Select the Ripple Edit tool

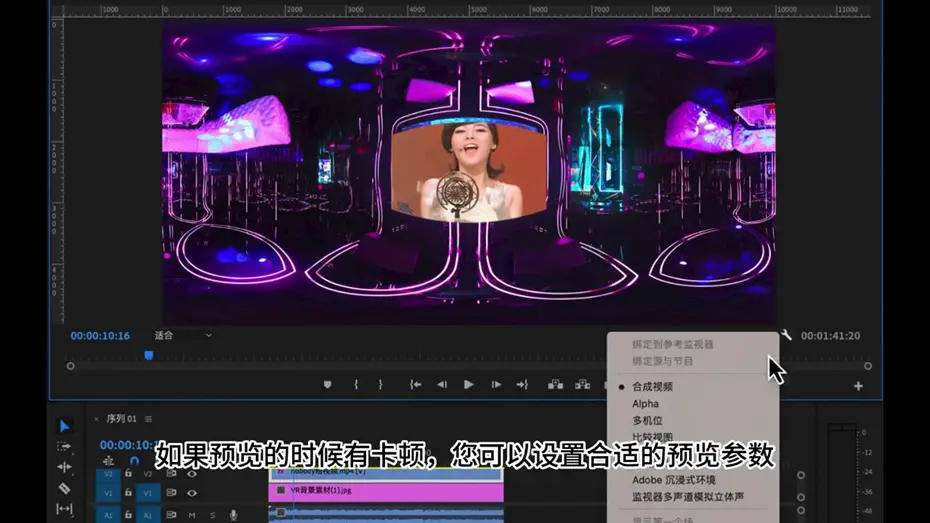click(x=64, y=467)
